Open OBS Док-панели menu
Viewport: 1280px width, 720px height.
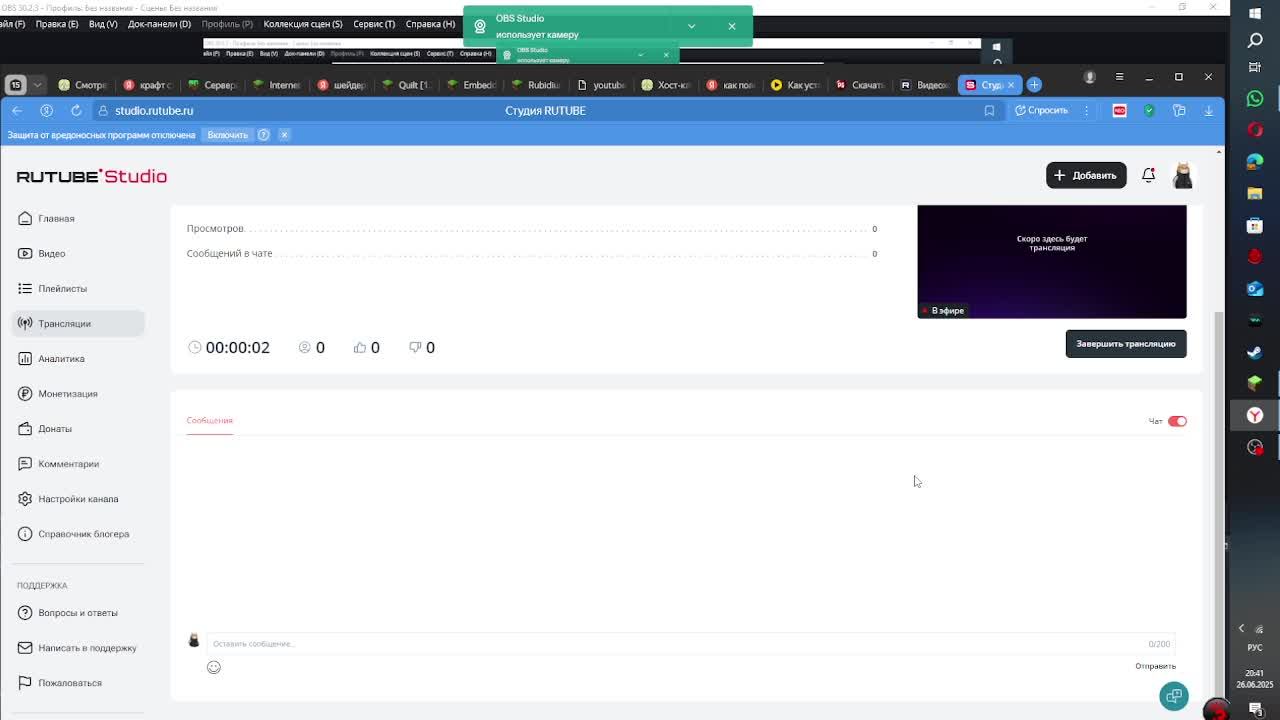159,24
